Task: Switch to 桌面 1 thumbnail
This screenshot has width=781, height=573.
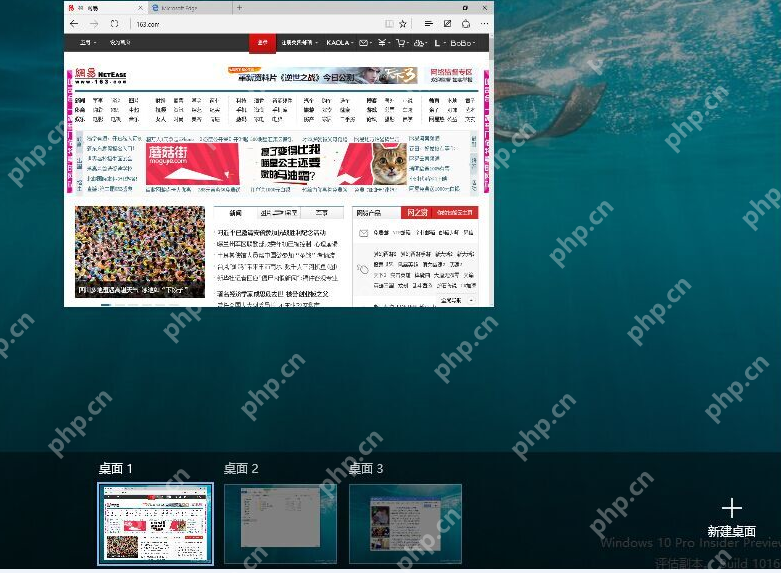Action: point(155,524)
